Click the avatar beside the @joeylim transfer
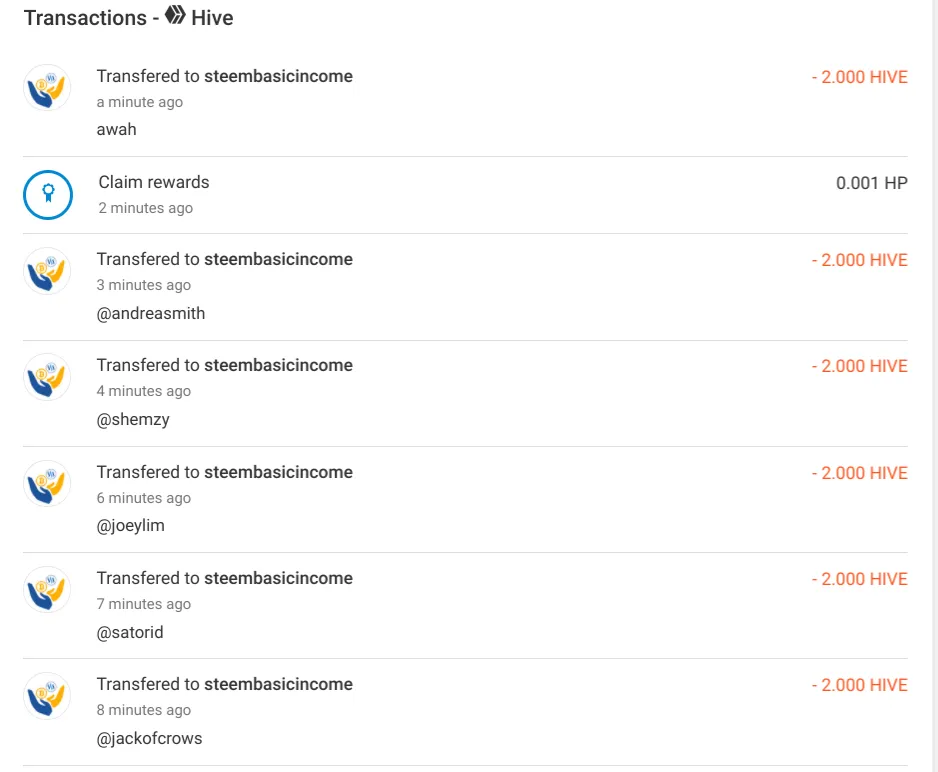Screen dimensions: 938x772 pyautogui.click(x=47, y=483)
